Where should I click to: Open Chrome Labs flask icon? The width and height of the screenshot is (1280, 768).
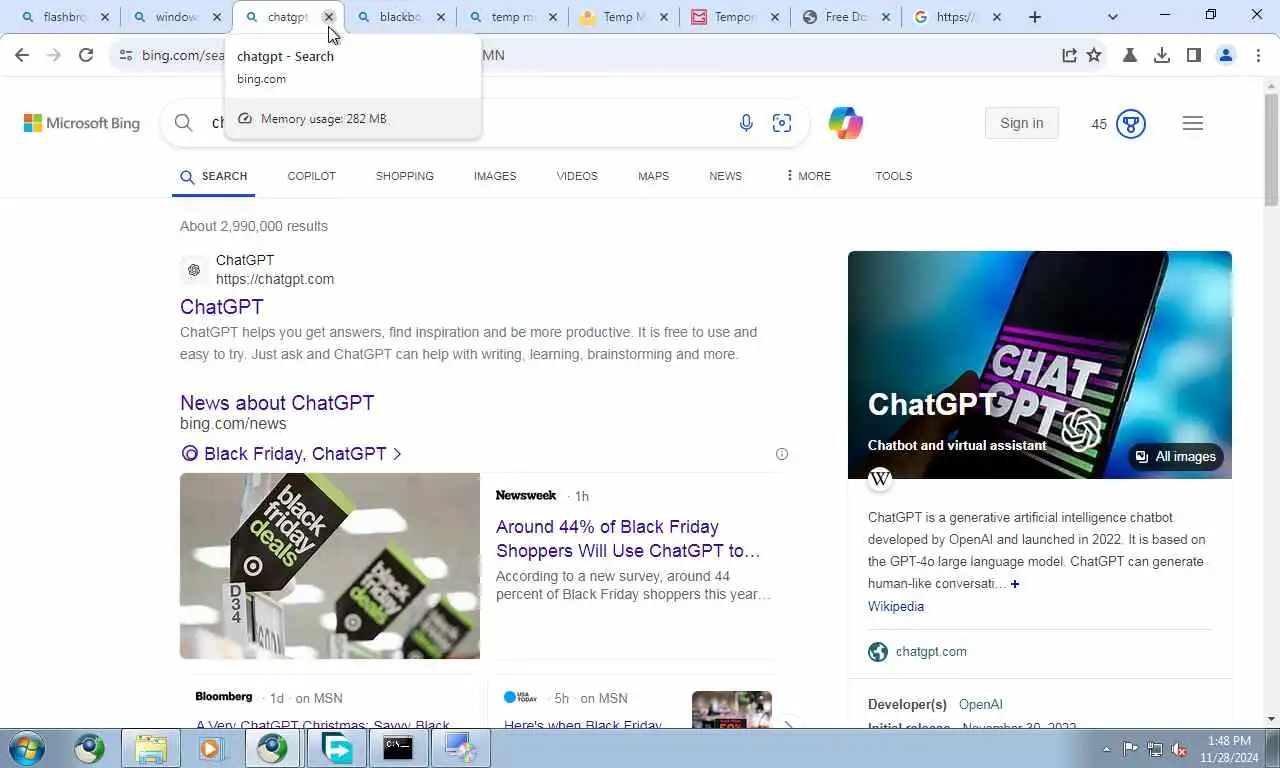point(1130,55)
